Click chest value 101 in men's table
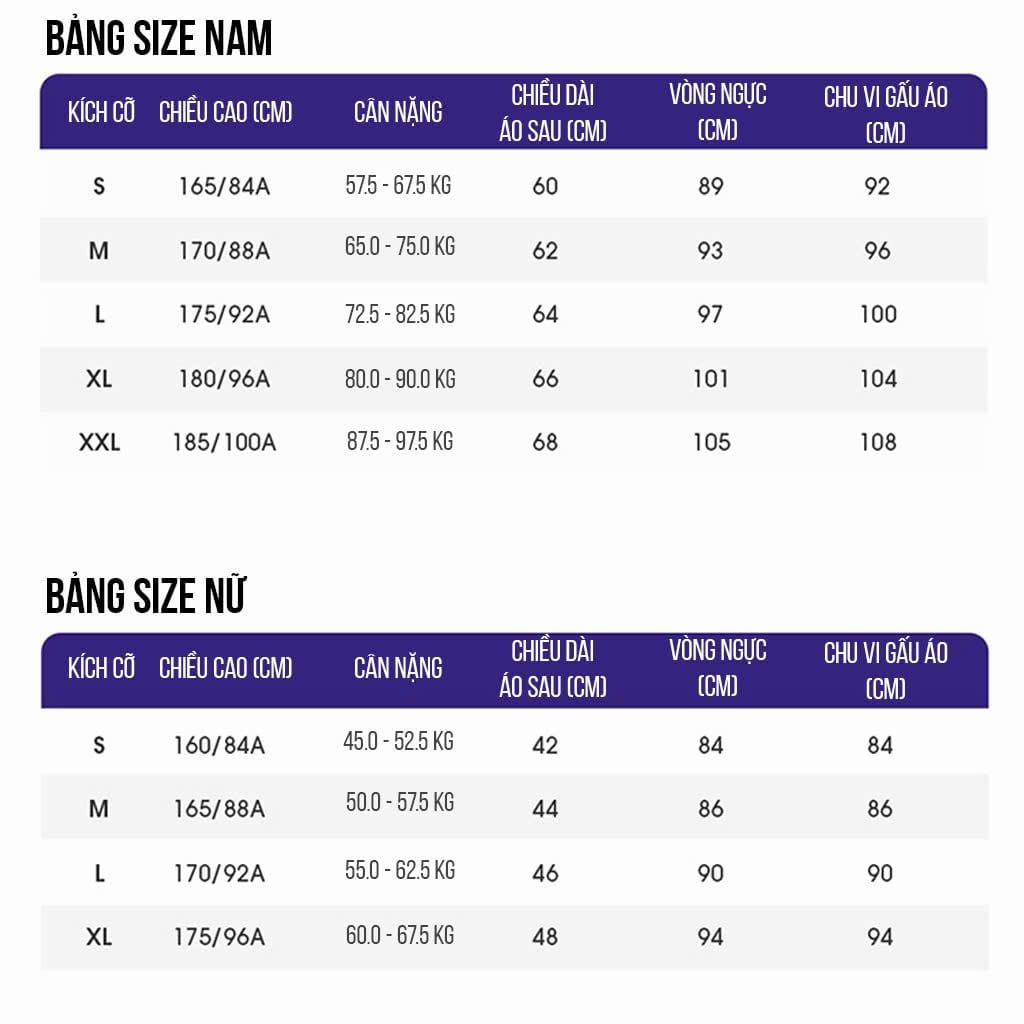1024x1024 pixels. click(x=711, y=379)
